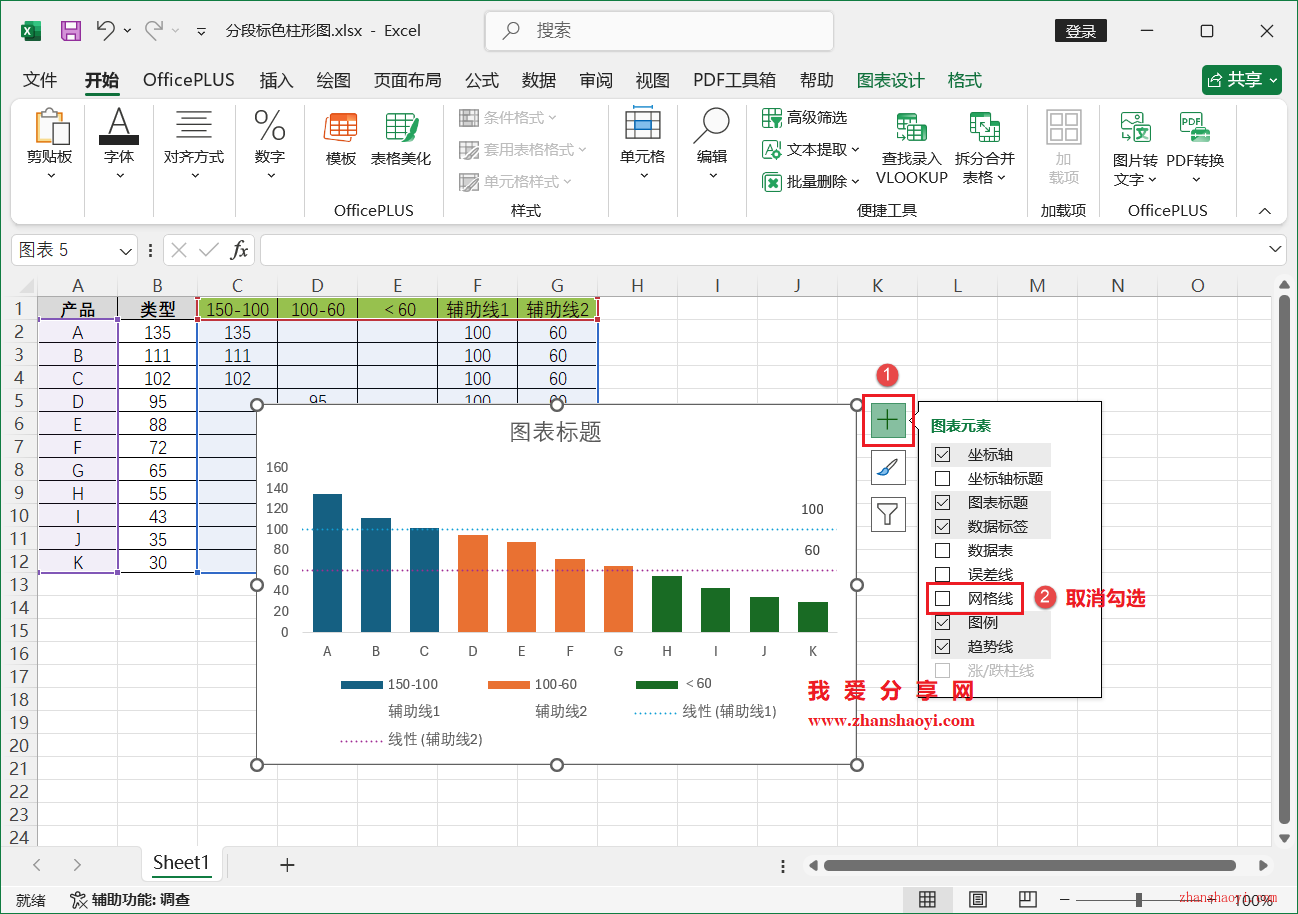1298x914 pixels.
Task: Uncheck the 网格线 gridlines checkbox
Action: [x=943, y=598]
